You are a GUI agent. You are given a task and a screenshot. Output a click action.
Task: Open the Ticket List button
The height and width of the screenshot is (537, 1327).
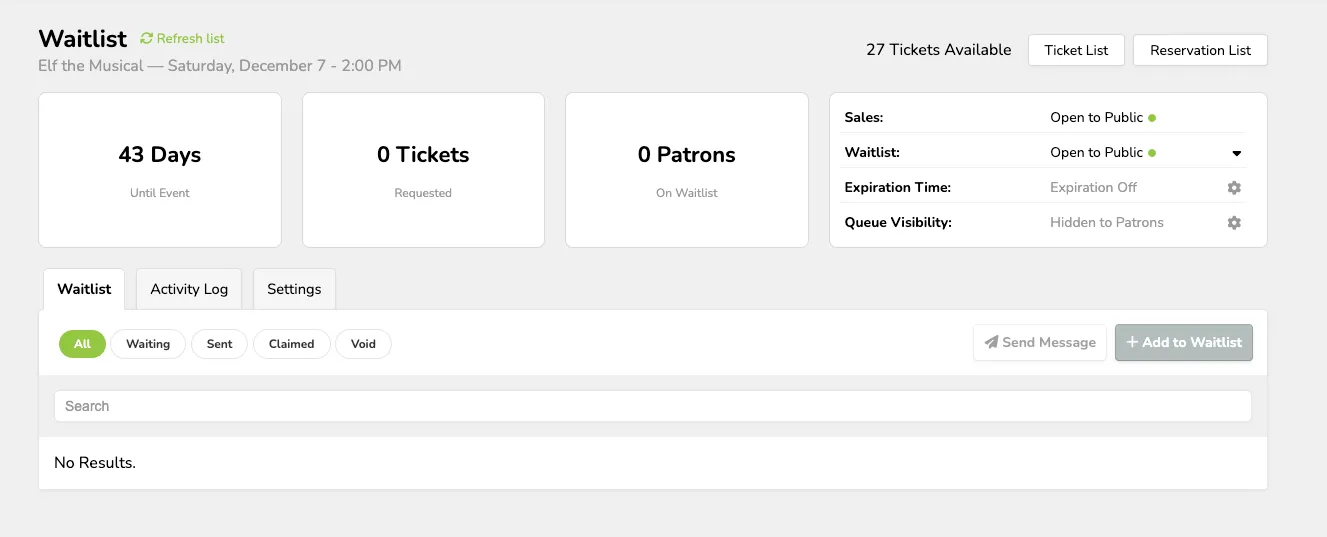[x=1076, y=50]
